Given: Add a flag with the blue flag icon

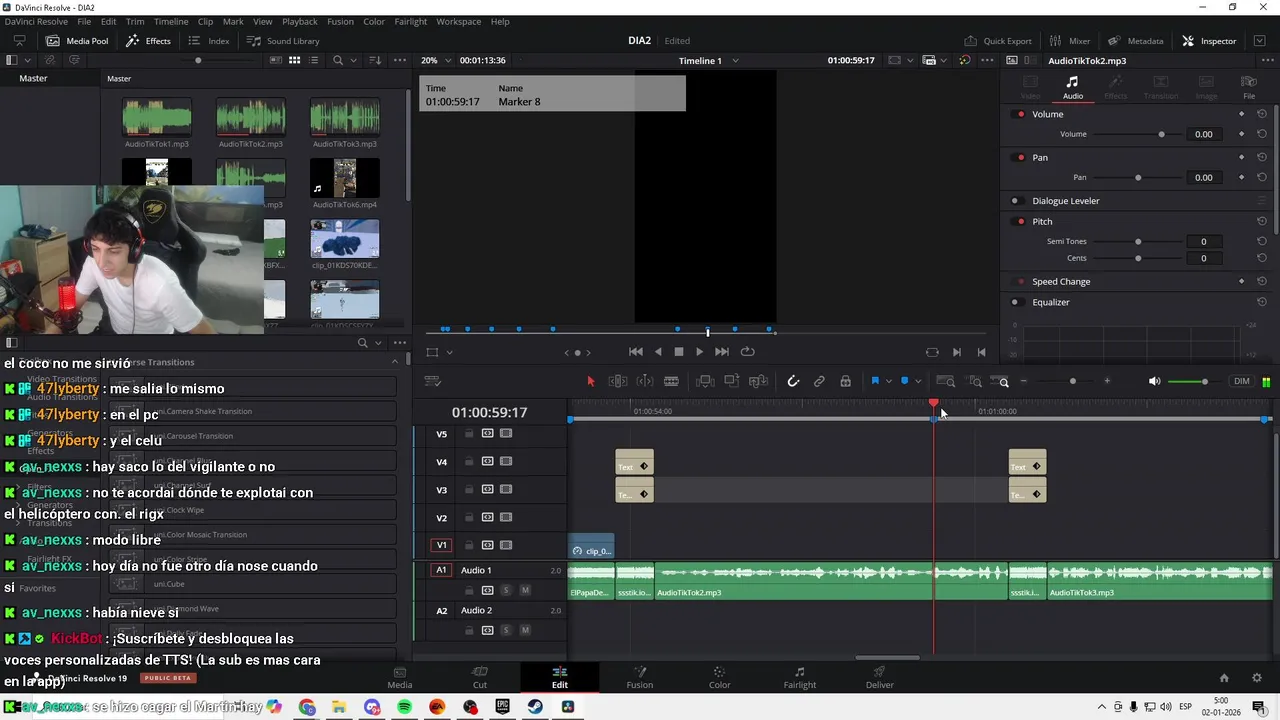Looking at the screenshot, I should click(875, 381).
